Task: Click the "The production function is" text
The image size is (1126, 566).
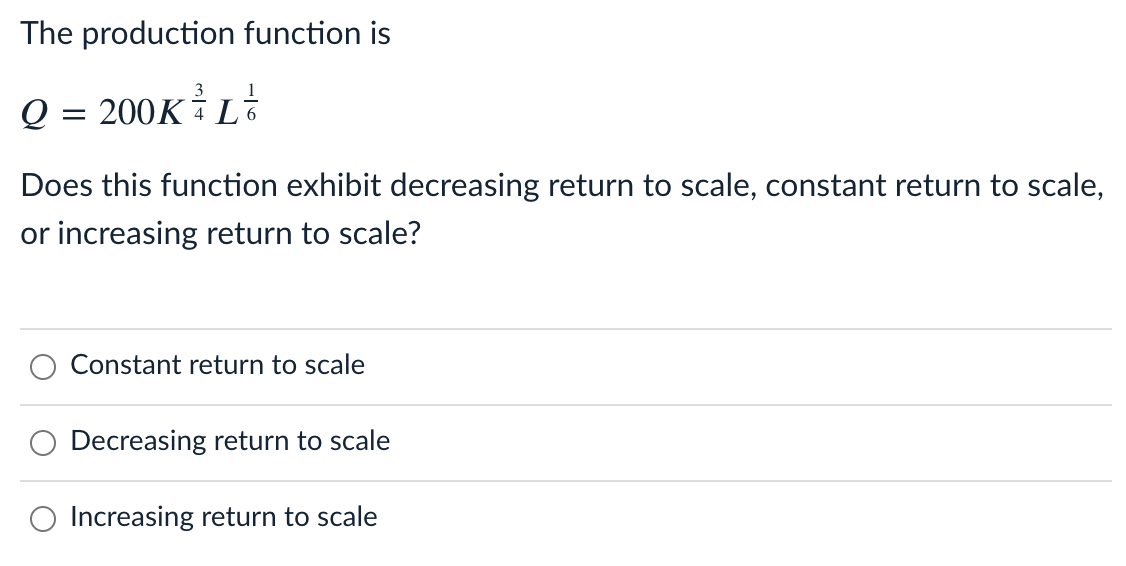Action: tap(206, 34)
